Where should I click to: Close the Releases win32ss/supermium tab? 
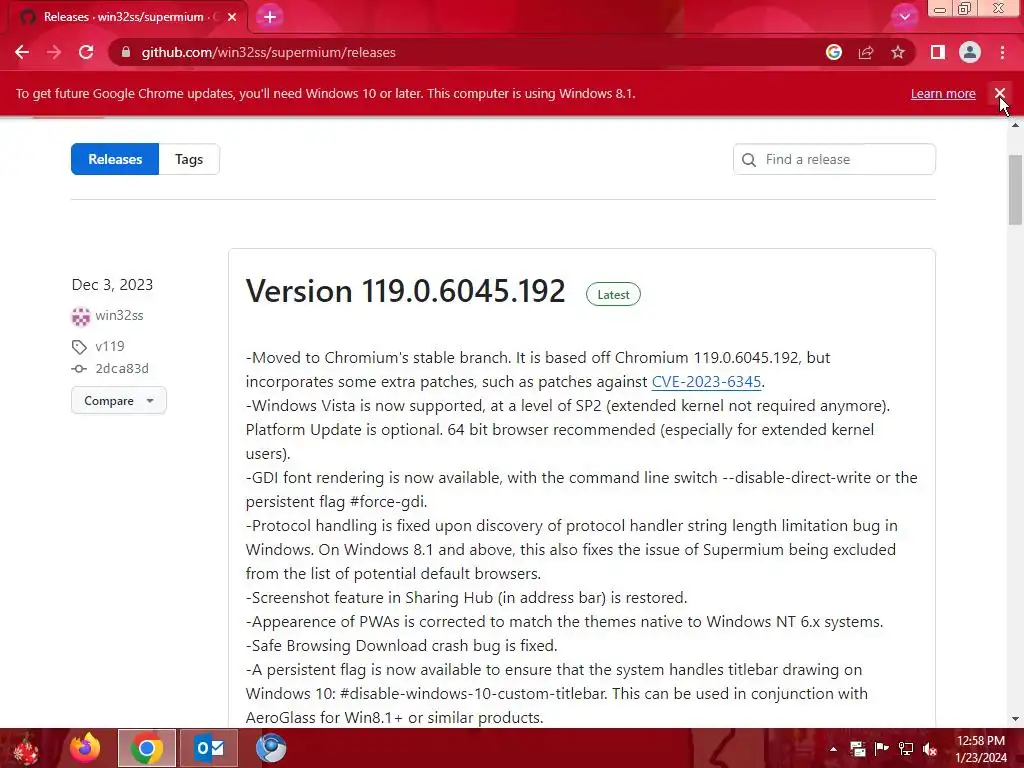pos(232,17)
